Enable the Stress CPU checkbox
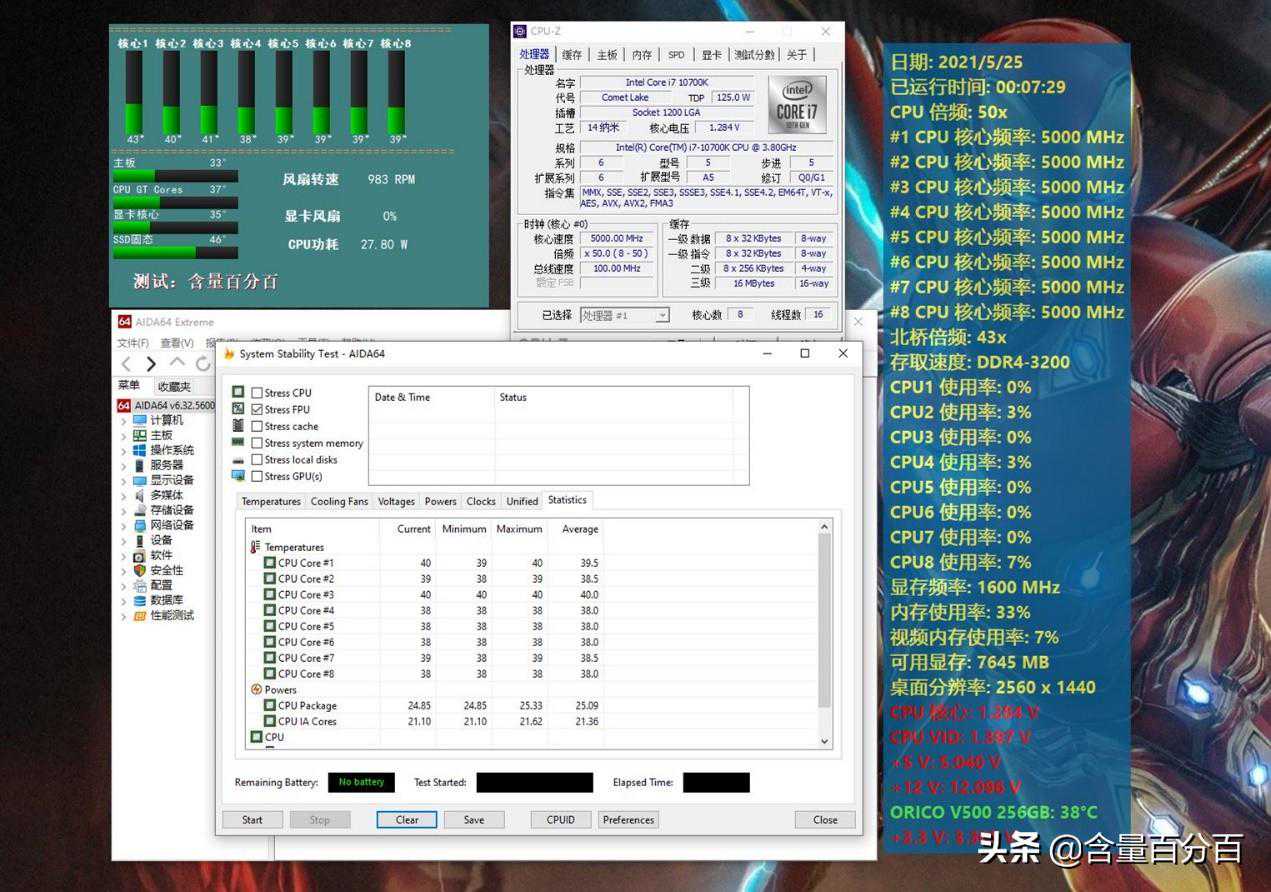The height and width of the screenshot is (892, 1271). (x=257, y=393)
